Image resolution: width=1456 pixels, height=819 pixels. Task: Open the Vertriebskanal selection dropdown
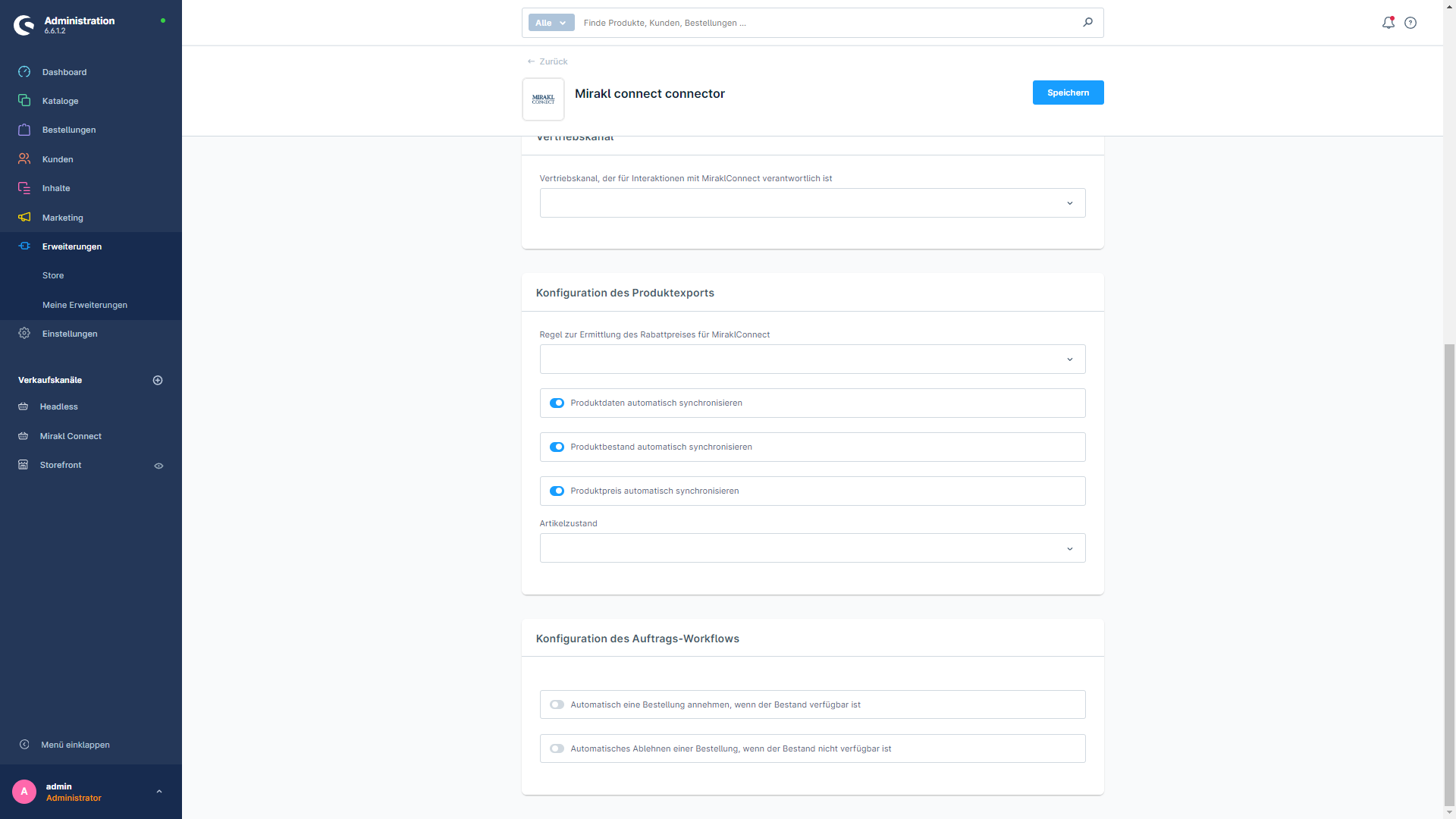pyautogui.click(x=812, y=203)
